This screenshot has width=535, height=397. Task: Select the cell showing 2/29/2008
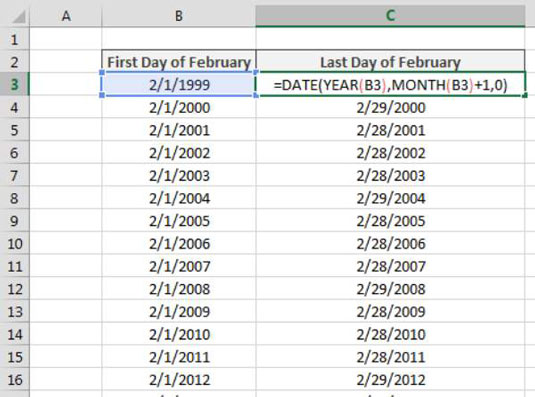click(390, 289)
